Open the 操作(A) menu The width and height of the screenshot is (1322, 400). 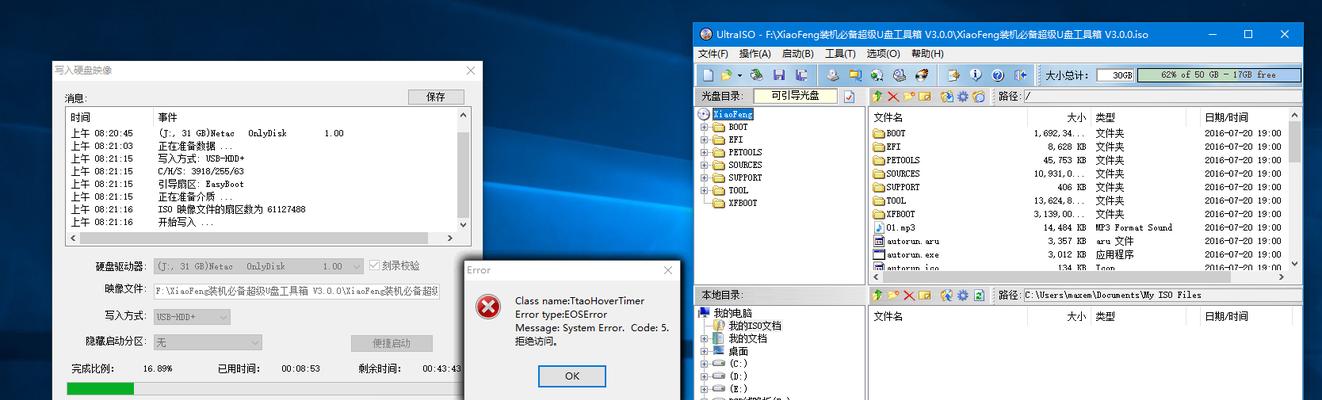[756, 54]
